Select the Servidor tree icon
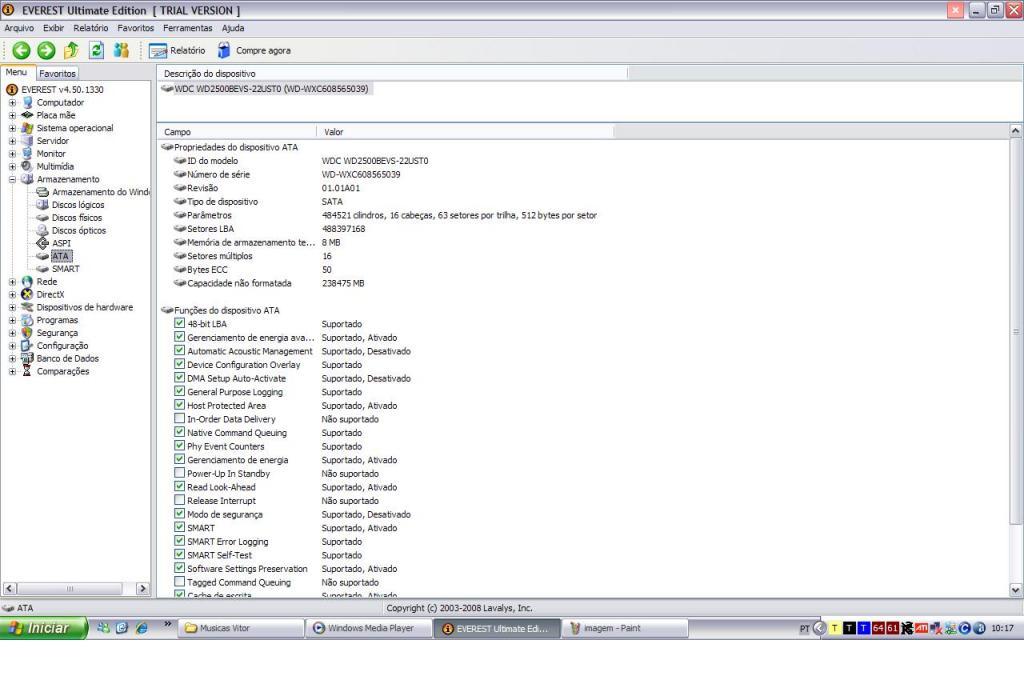The width and height of the screenshot is (1024, 700). click(27, 140)
